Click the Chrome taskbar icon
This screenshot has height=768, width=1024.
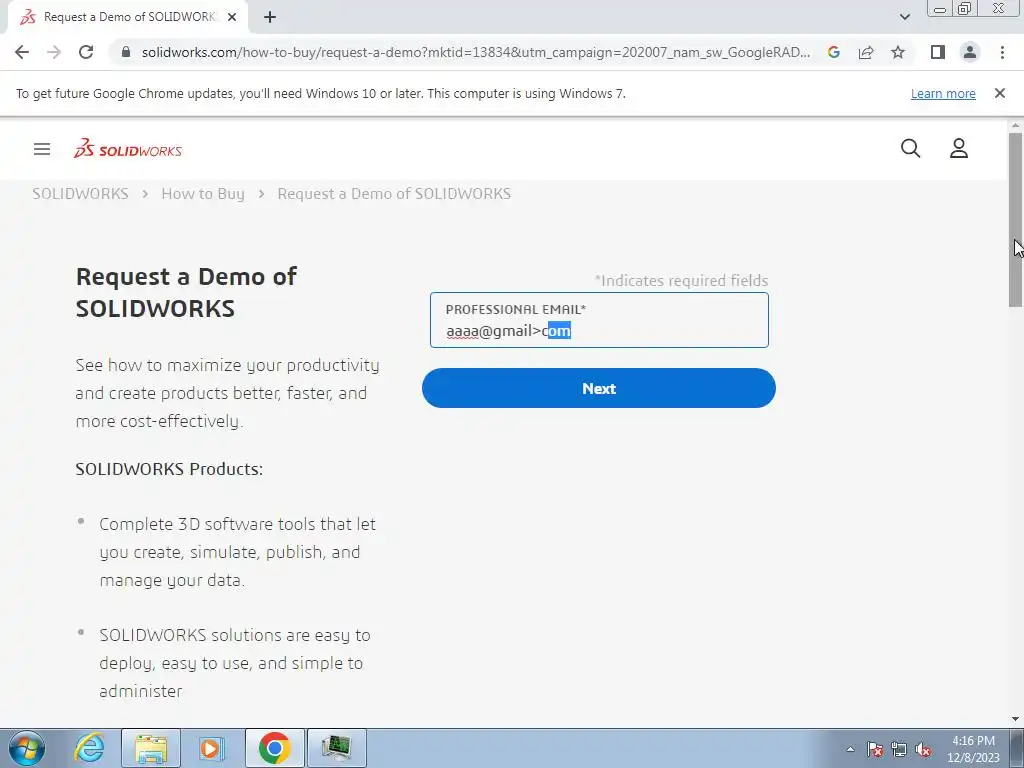pyautogui.click(x=274, y=748)
